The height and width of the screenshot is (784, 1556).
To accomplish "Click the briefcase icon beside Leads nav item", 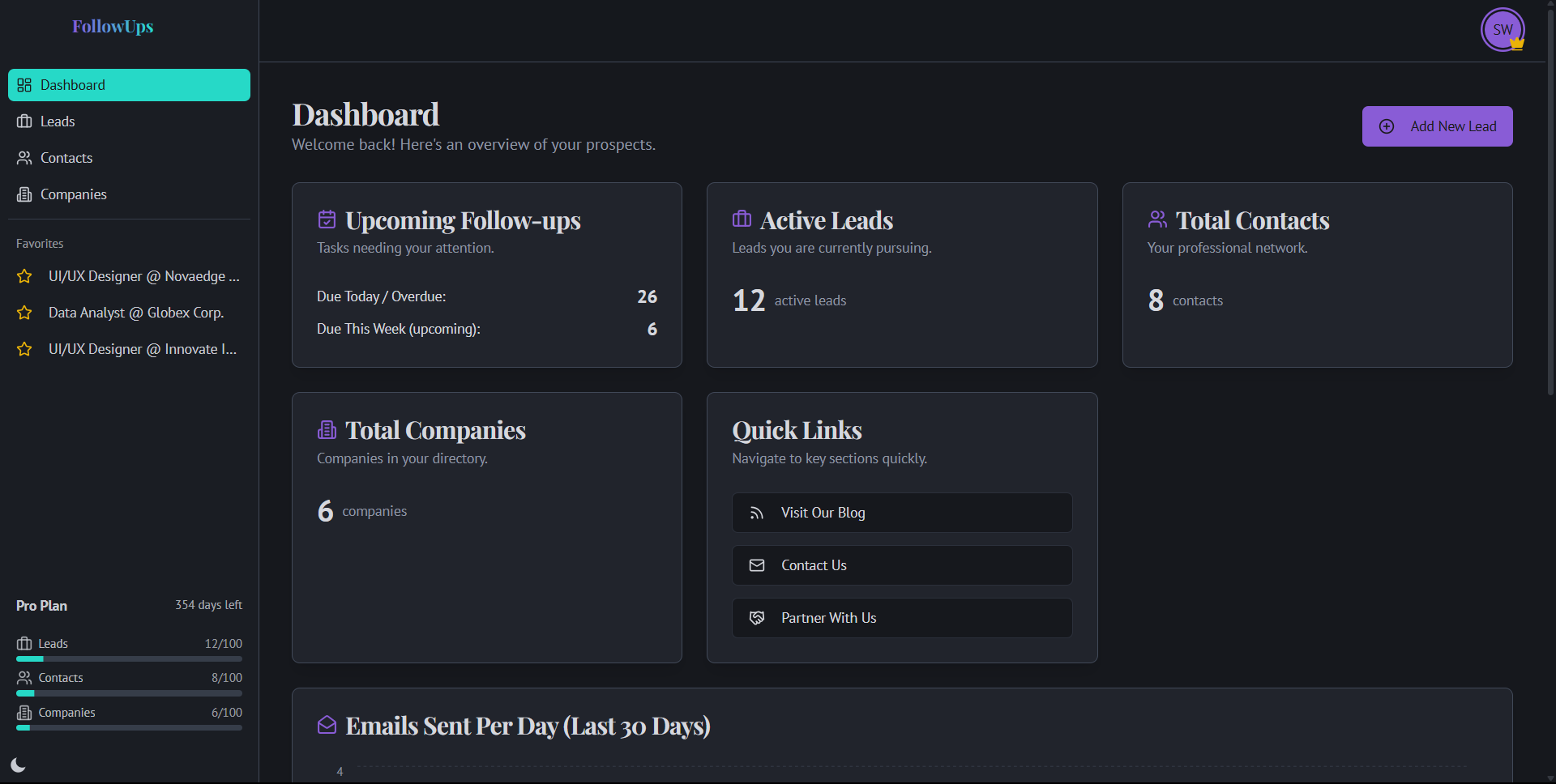I will (x=24, y=121).
